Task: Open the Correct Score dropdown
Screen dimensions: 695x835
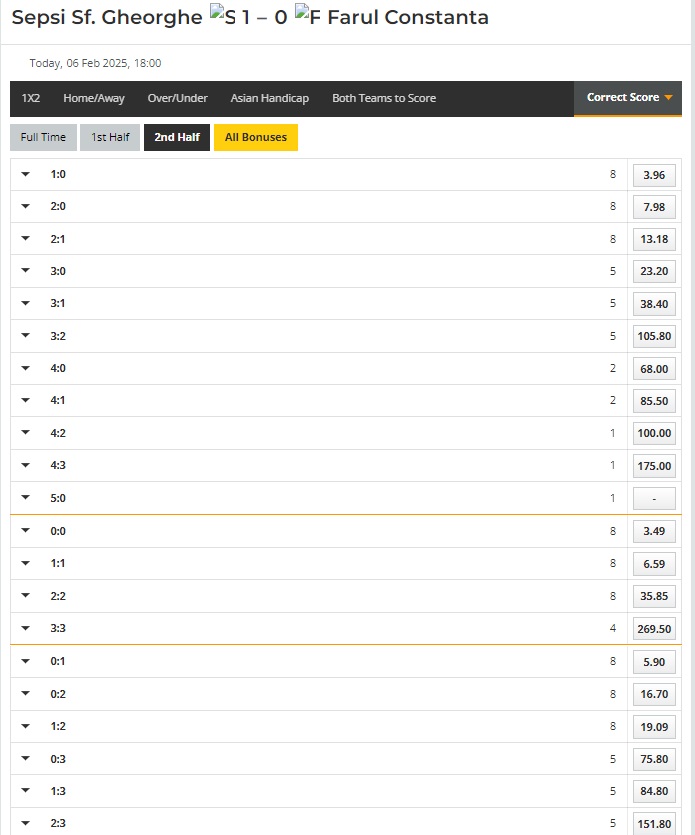Action: coord(628,98)
